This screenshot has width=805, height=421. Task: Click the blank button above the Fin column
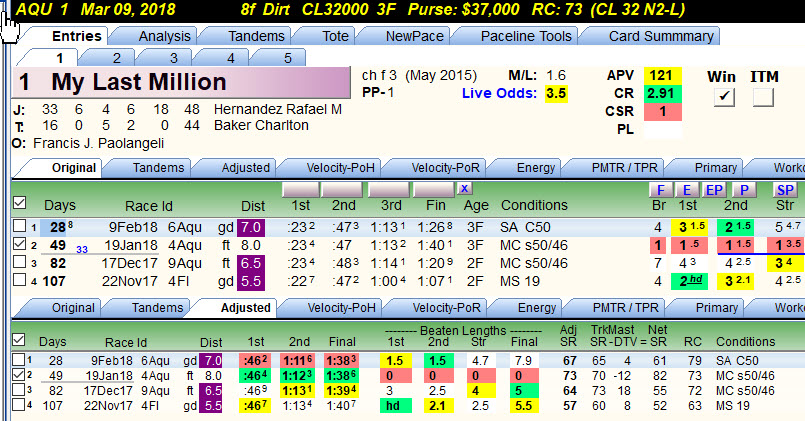click(434, 189)
